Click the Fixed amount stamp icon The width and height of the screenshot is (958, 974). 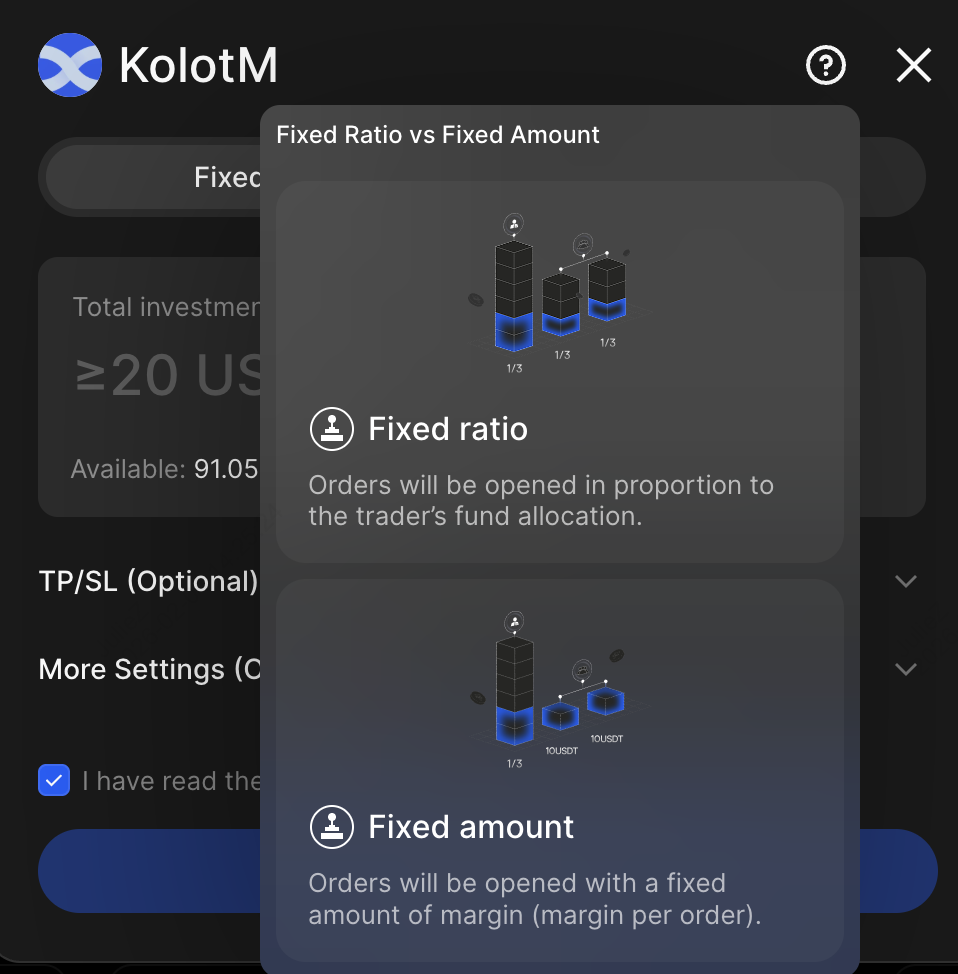click(329, 827)
